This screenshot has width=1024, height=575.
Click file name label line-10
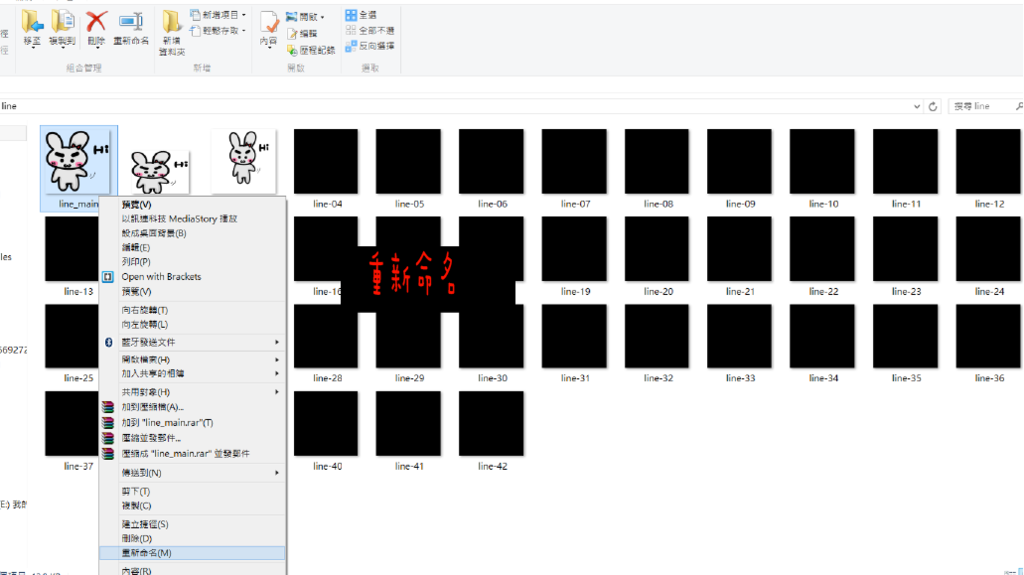(824, 204)
